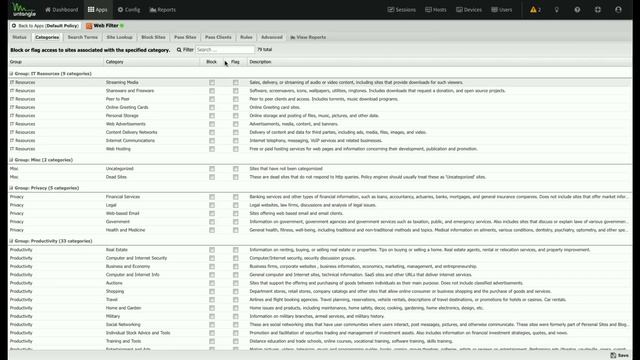Open the Dashboard page
The width and height of the screenshot is (640, 360).
(61, 10)
